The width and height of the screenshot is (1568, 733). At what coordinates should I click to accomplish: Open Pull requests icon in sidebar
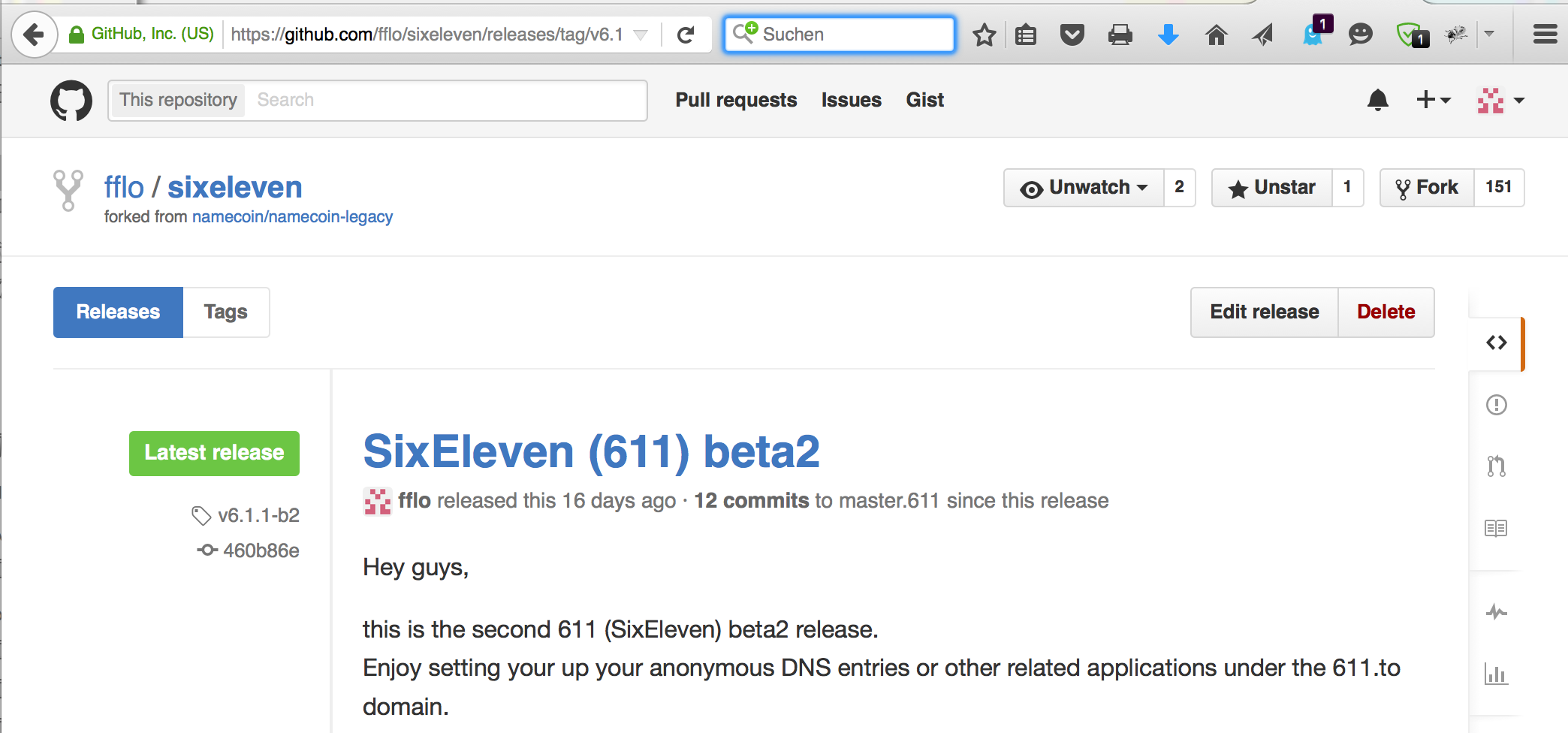(1496, 466)
